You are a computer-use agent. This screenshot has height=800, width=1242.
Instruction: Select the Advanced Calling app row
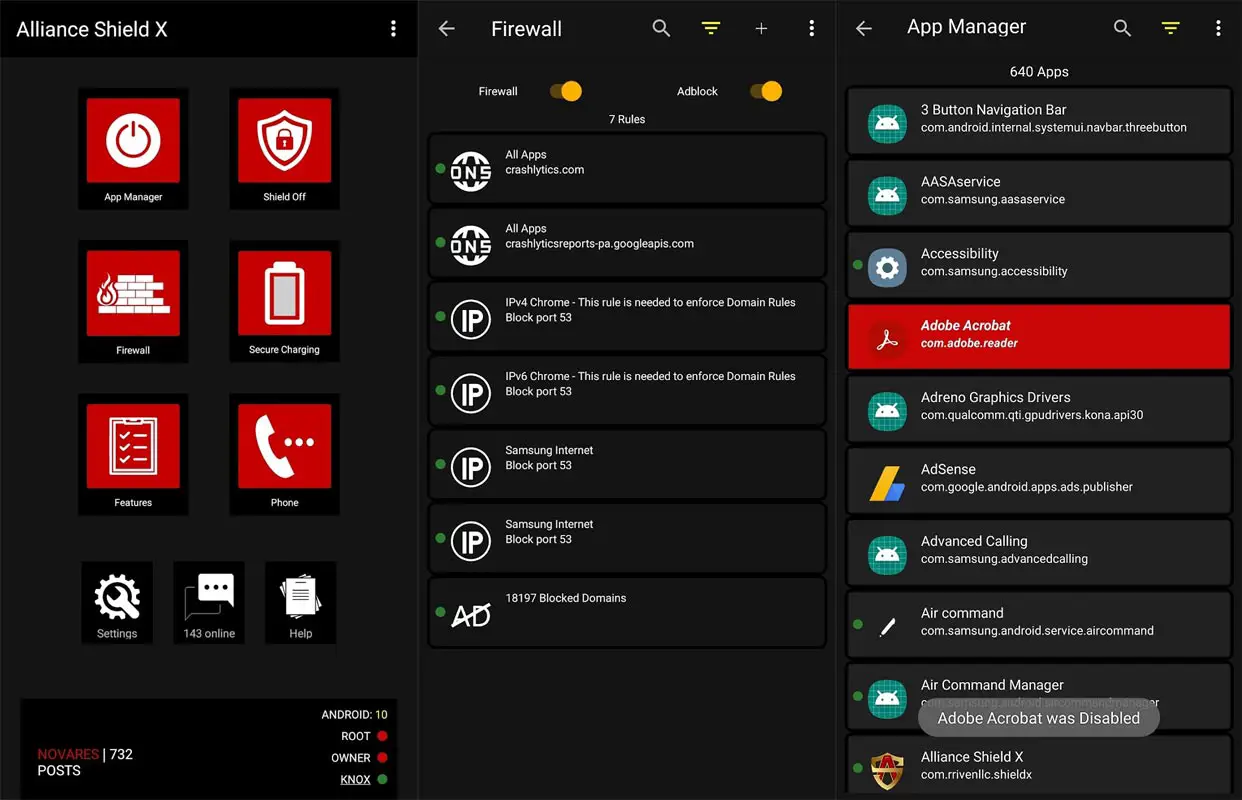[1039, 553]
